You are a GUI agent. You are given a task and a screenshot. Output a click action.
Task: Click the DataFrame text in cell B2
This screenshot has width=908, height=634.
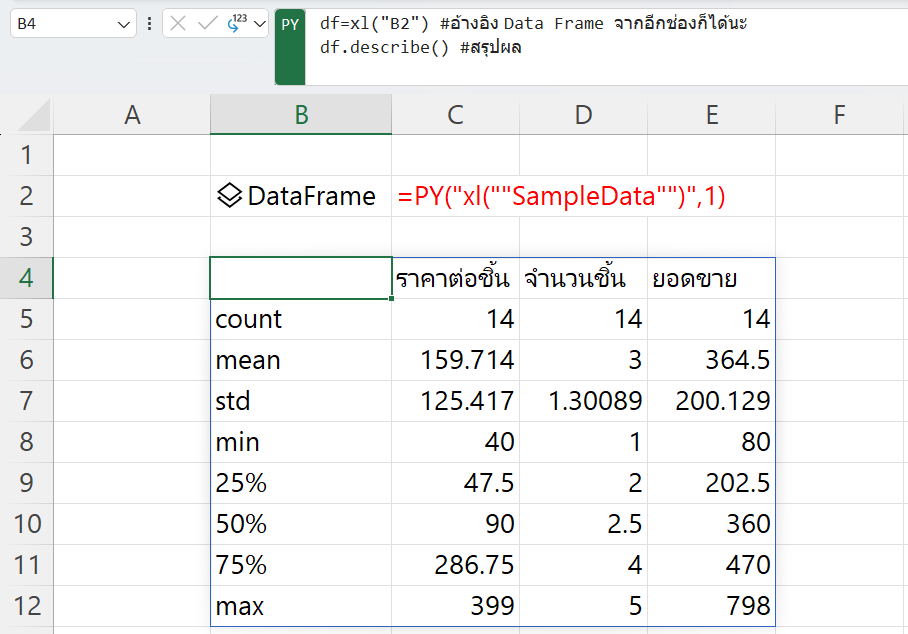[312, 196]
